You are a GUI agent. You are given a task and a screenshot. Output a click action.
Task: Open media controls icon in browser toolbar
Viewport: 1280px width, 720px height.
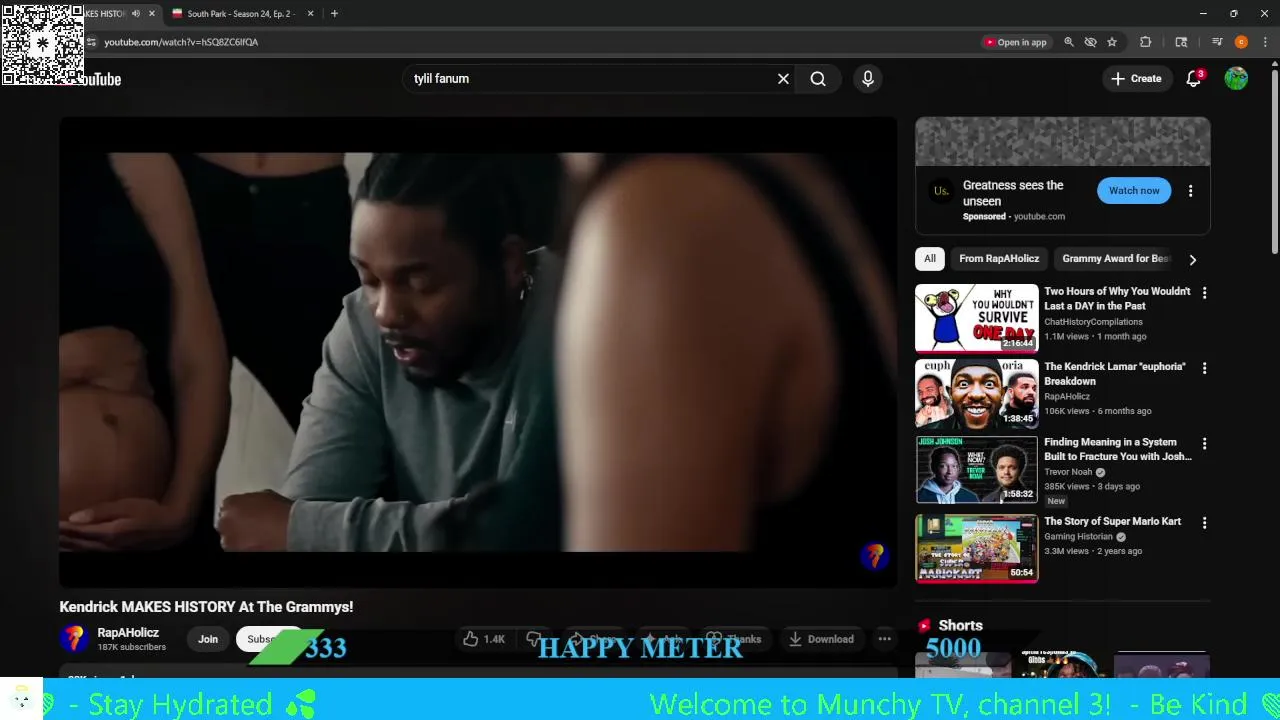tap(1217, 42)
